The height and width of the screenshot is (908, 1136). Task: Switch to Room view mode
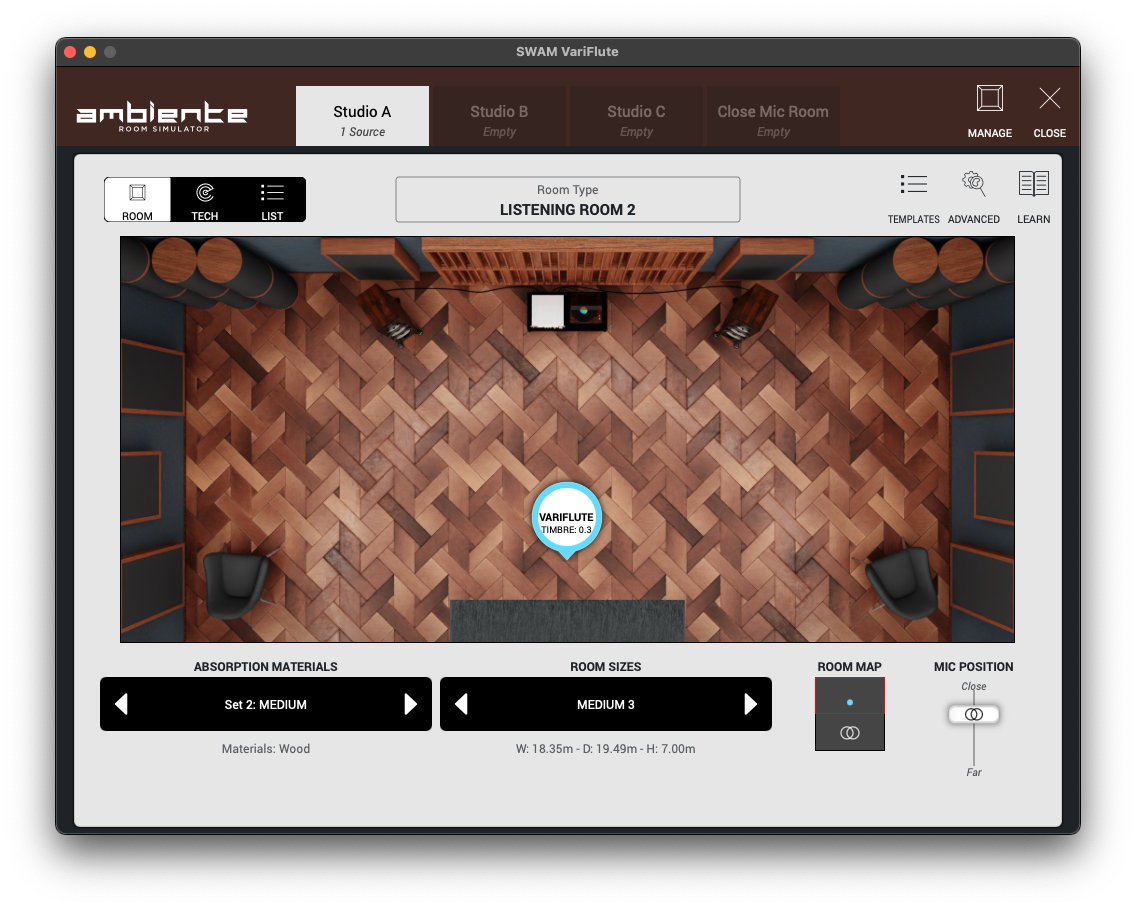coord(138,200)
